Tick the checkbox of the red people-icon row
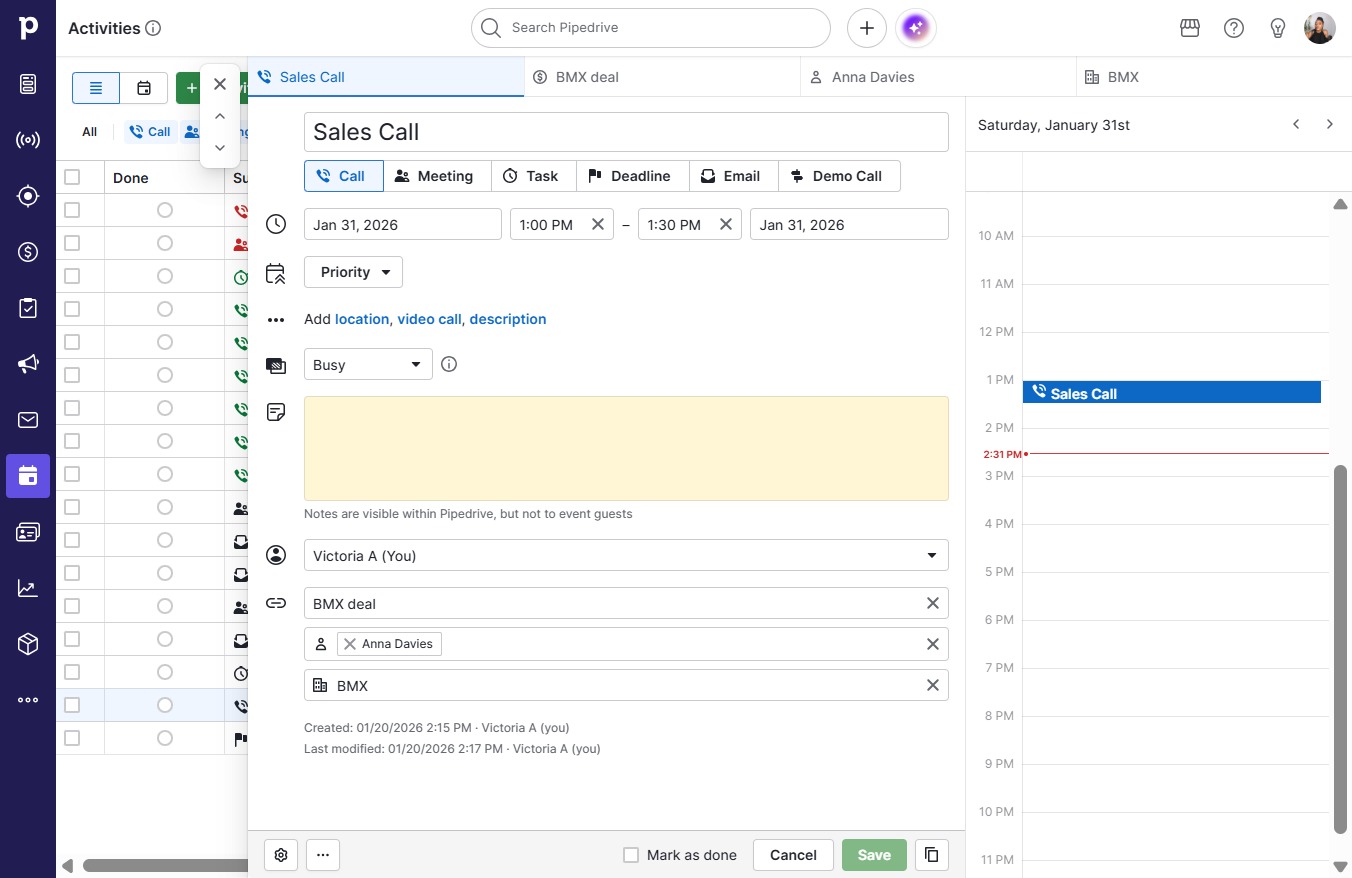 (72, 243)
